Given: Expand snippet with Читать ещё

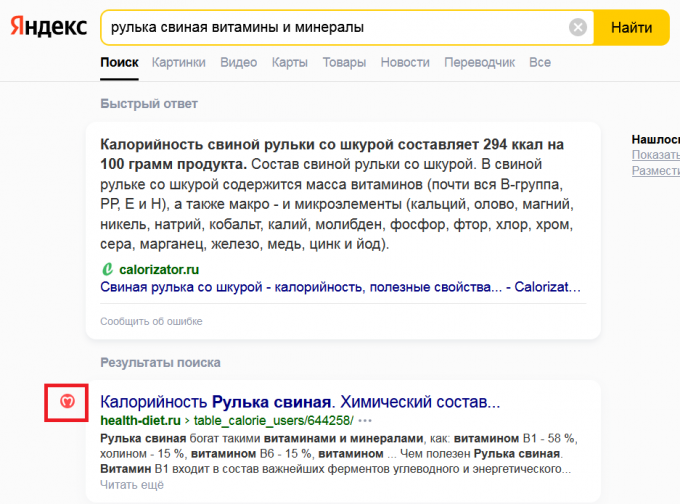Looking at the screenshot, I should (131, 485).
